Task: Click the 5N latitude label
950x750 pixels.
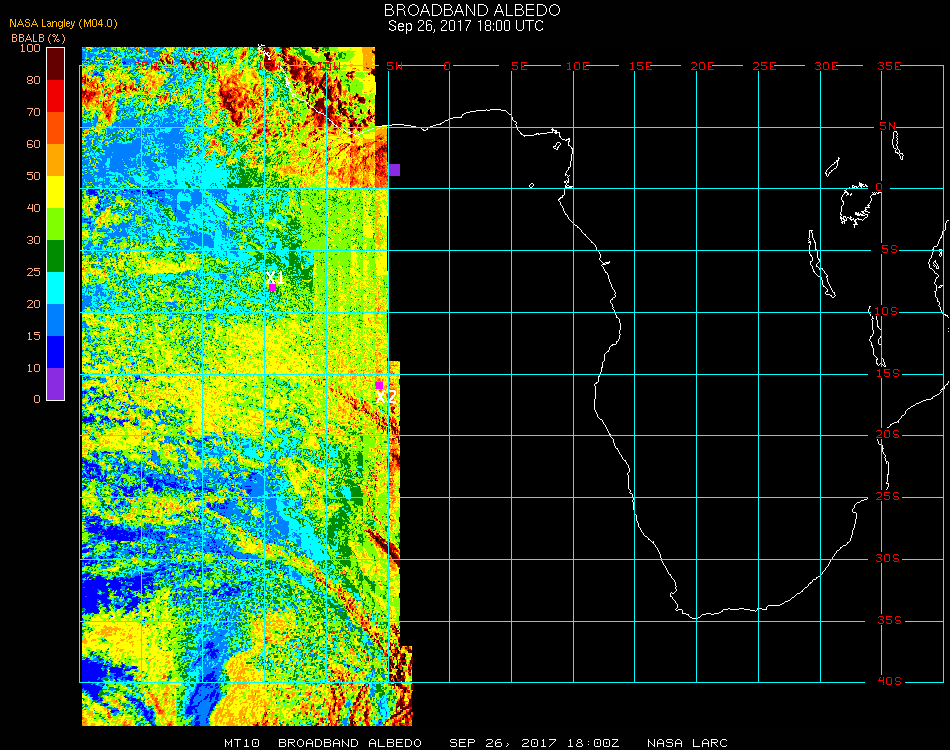Action: pyautogui.click(x=888, y=126)
